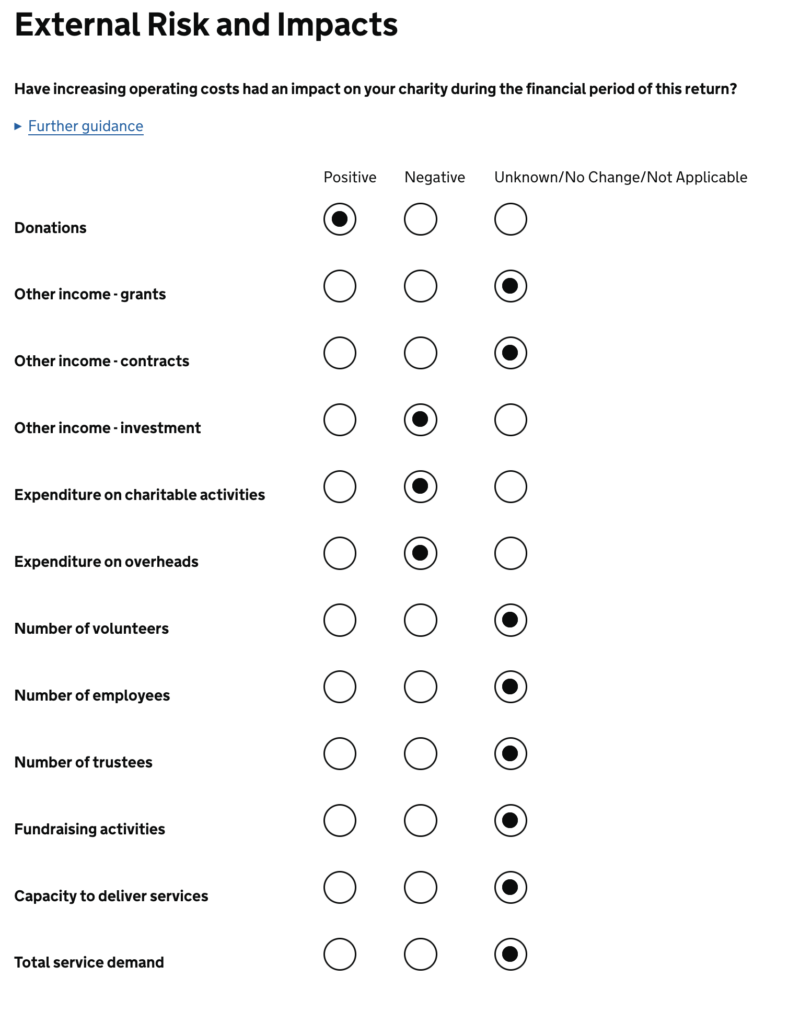This screenshot has height=1024, width=811.
Task: Select Positive for Total service demand
Action: (x=340, y=954)
